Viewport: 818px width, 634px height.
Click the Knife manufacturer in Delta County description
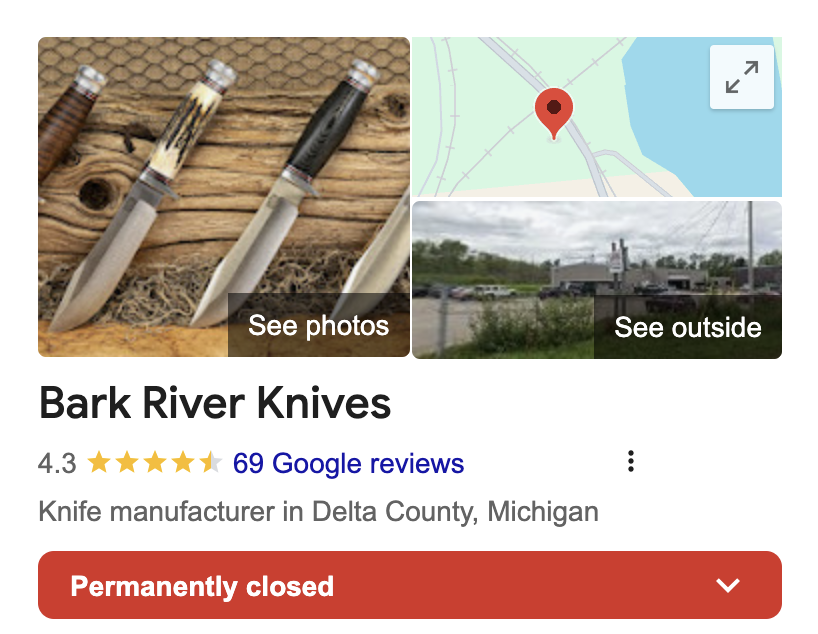[x=318, y=511]
